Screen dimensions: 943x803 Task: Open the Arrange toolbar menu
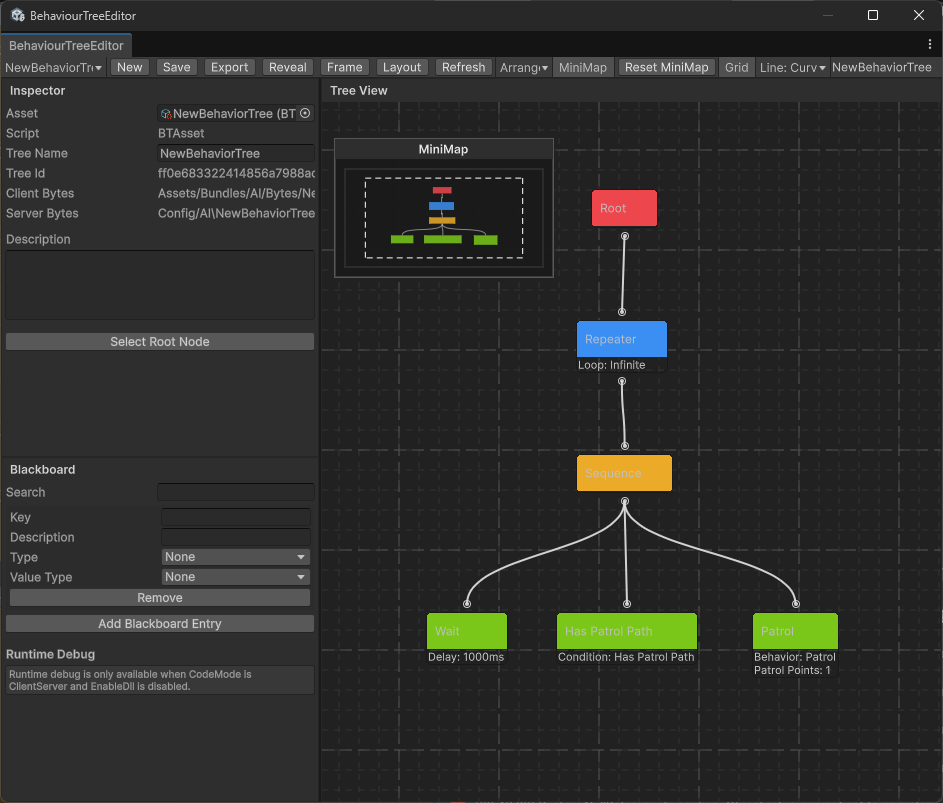[x=523, y=67]
